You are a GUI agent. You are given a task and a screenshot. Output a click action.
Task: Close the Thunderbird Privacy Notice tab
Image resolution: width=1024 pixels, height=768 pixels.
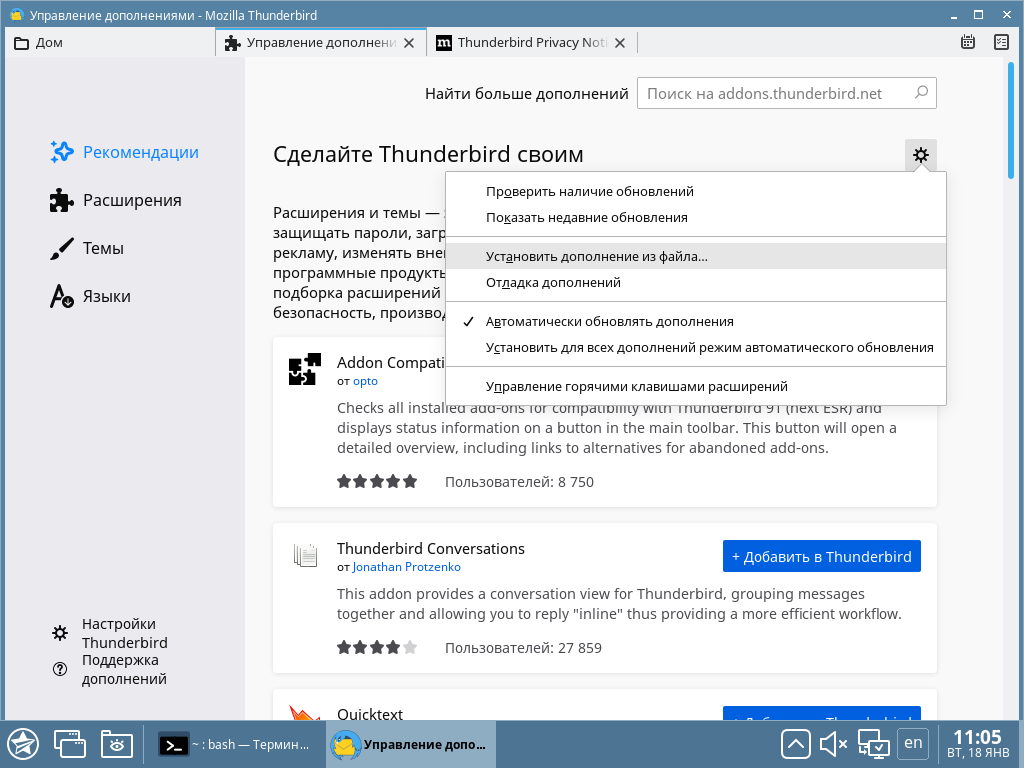(x=620, y=43)
